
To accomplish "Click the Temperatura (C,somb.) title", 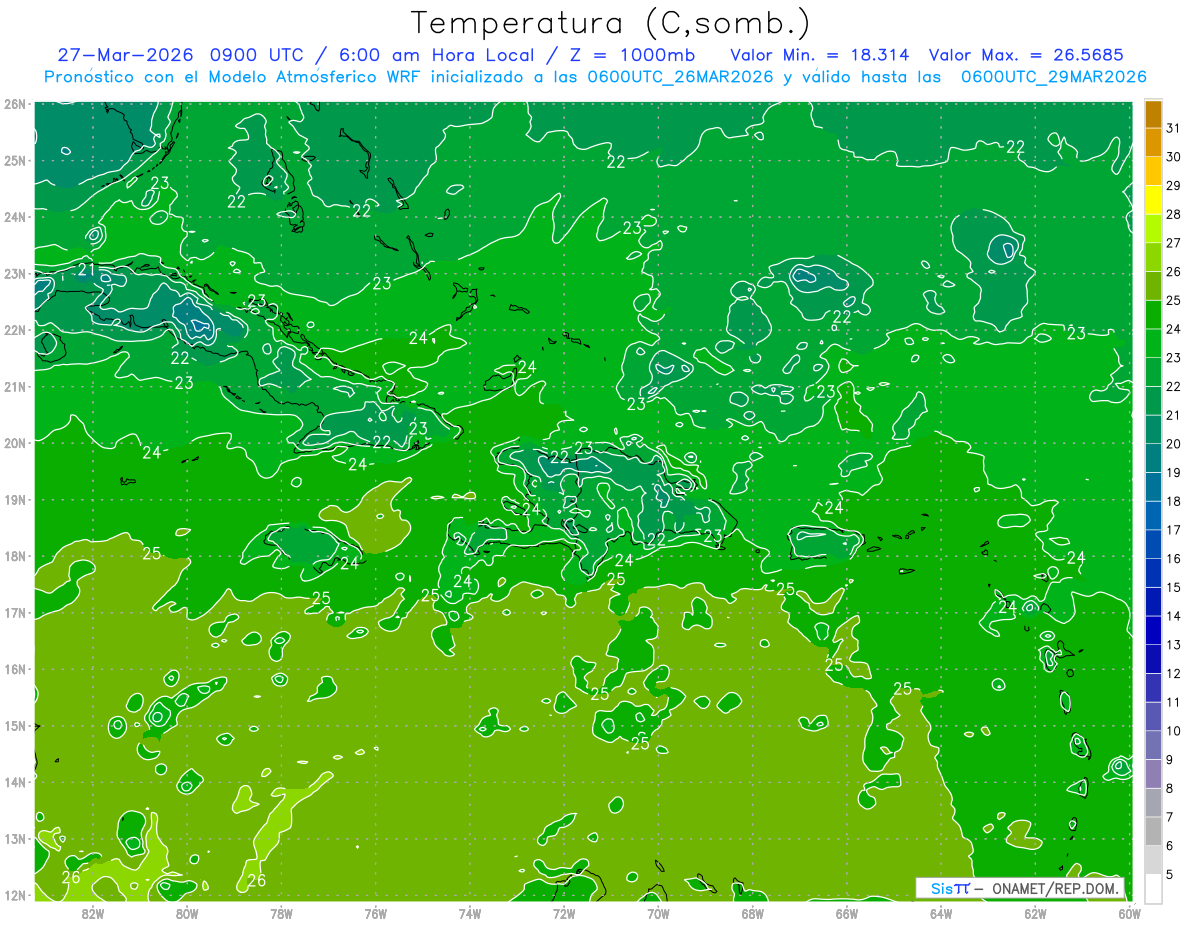I will (611, 24).
